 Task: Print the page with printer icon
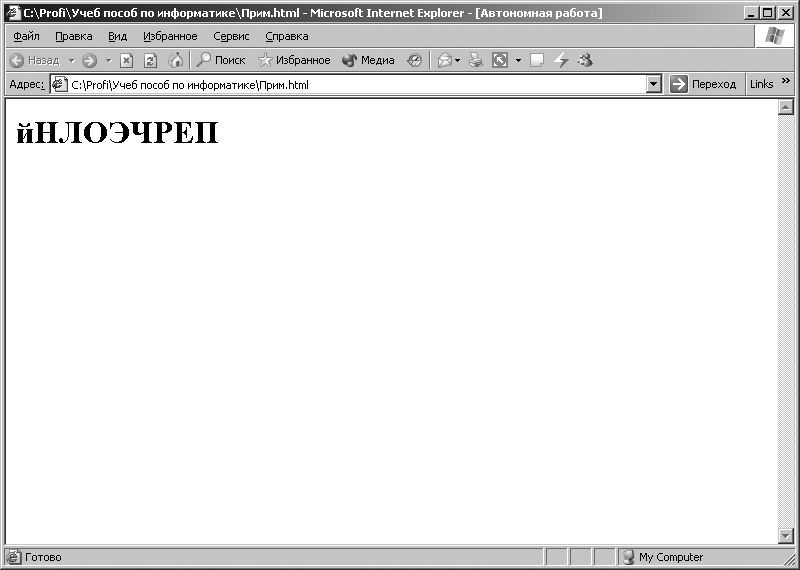click(476, 60)
